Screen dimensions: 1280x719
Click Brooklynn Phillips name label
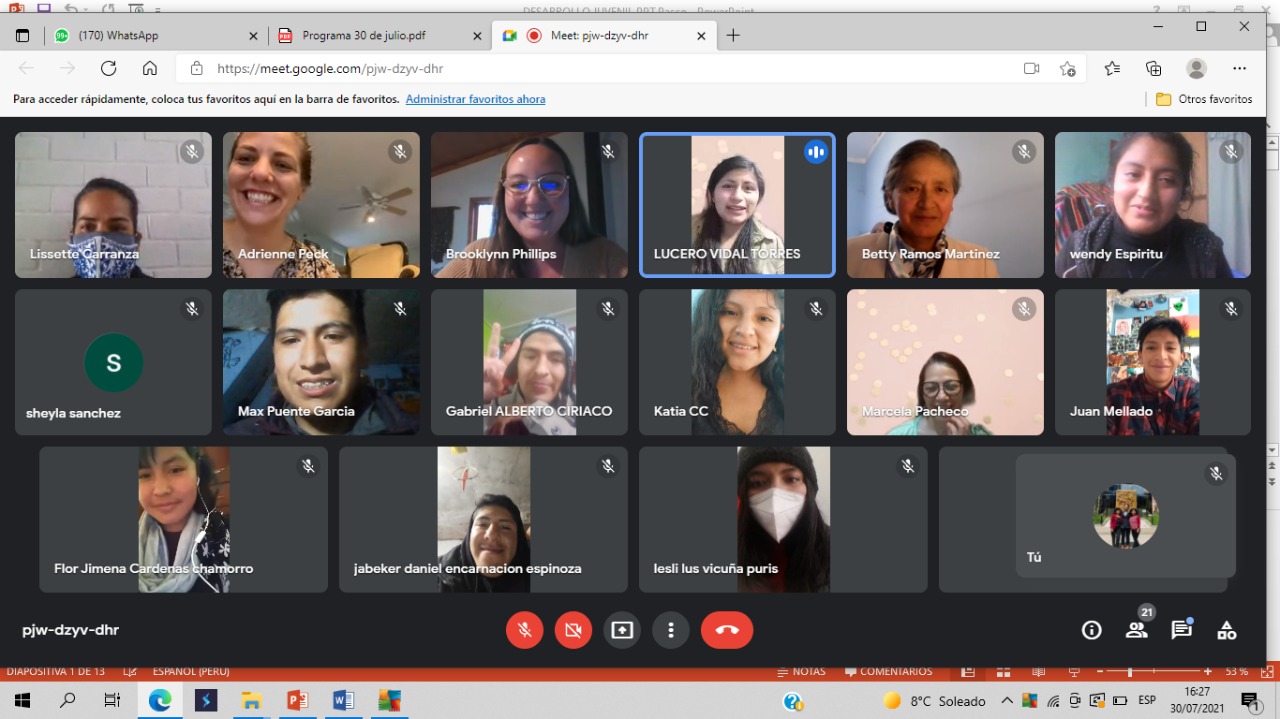coord(501,254)
